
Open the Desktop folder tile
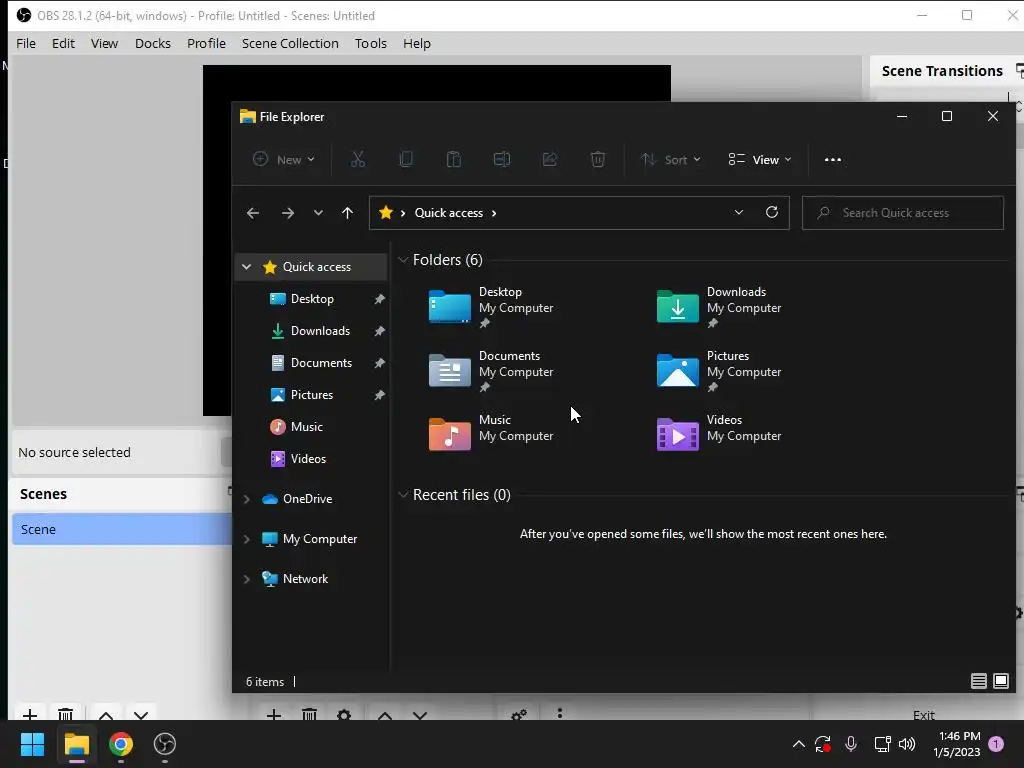point(491,306)
